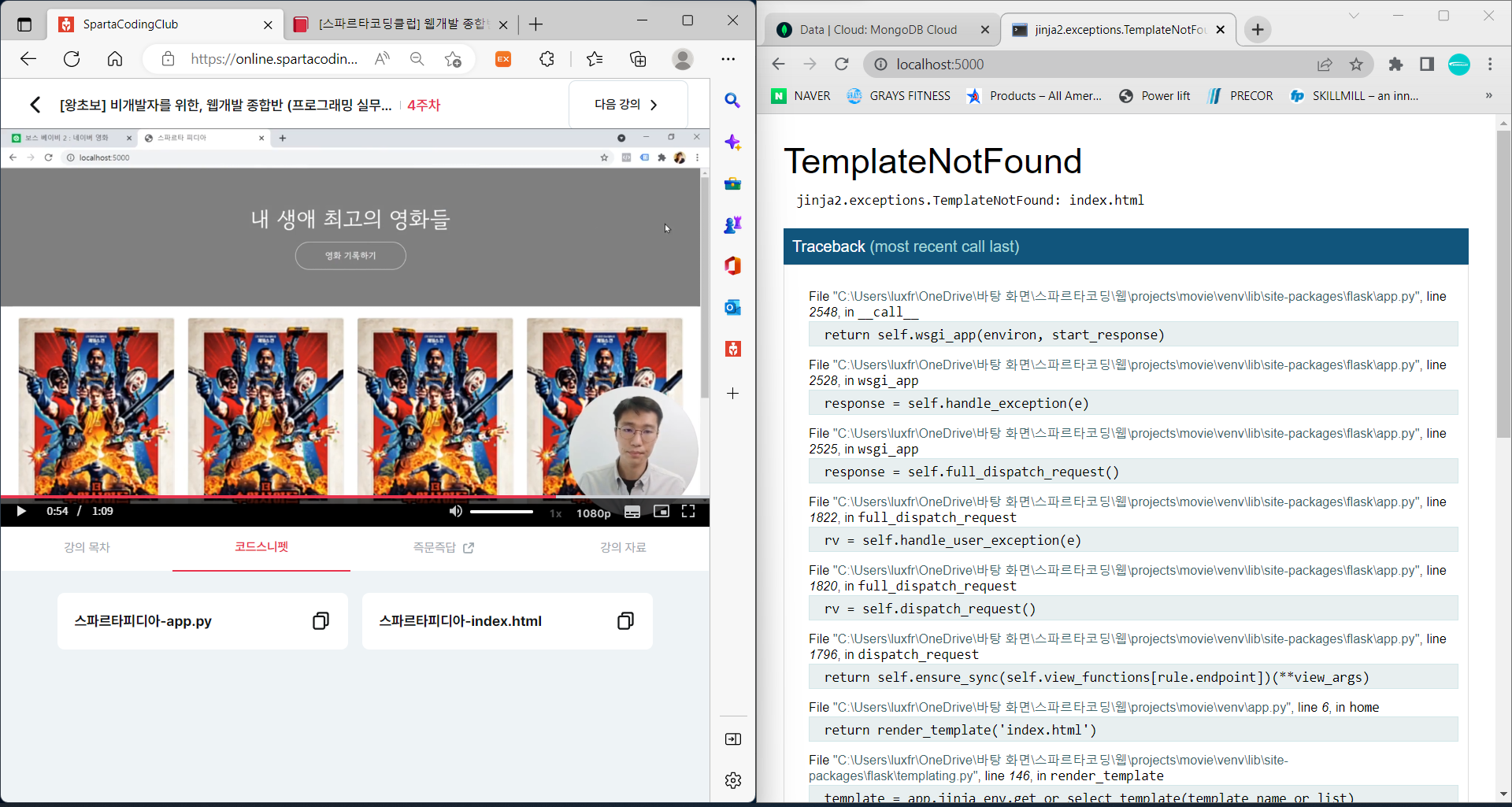
Task: Reload the localhost:5000 page in Chrome
Action: [842, 65]
